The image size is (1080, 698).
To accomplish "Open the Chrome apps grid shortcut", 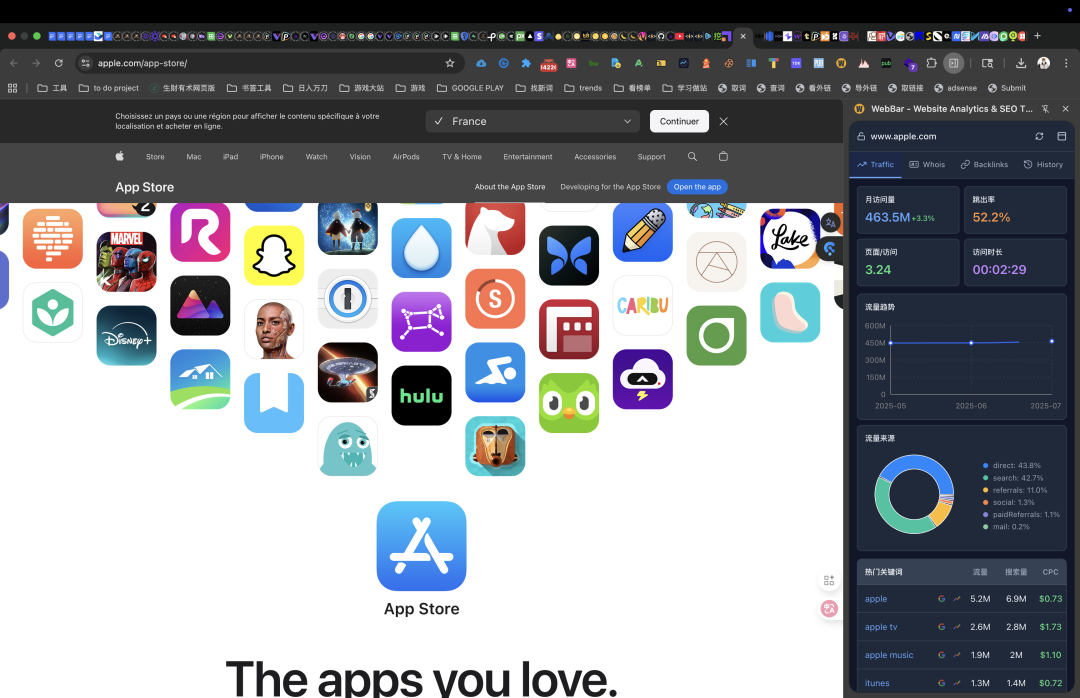I will pos(12,88).
